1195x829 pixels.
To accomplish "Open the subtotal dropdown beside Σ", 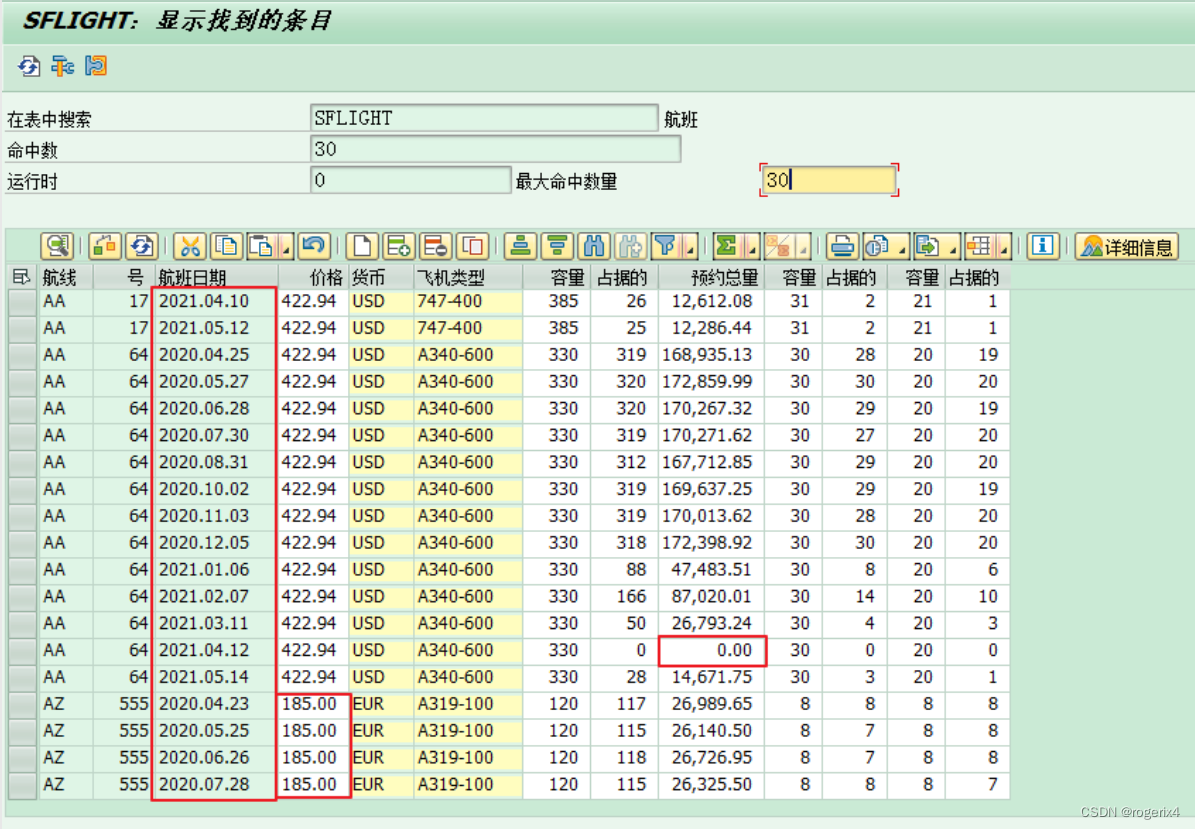I will tap(752, 250).
